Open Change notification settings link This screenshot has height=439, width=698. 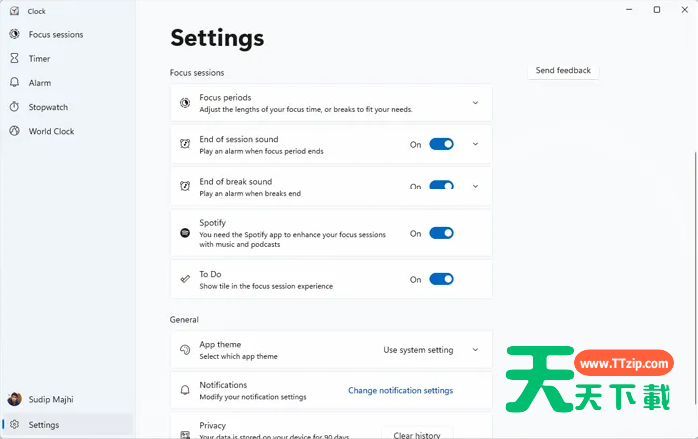pos(400,391)
